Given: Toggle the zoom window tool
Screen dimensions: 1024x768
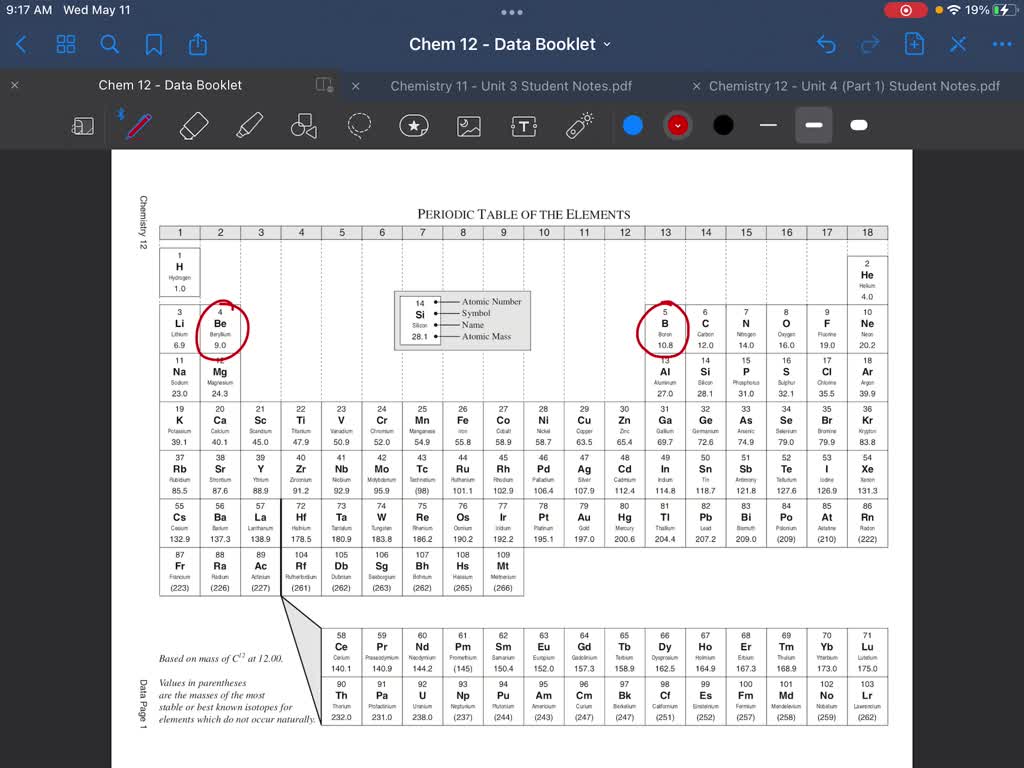Looking at the screenshot, I should [x=83, y=125].
